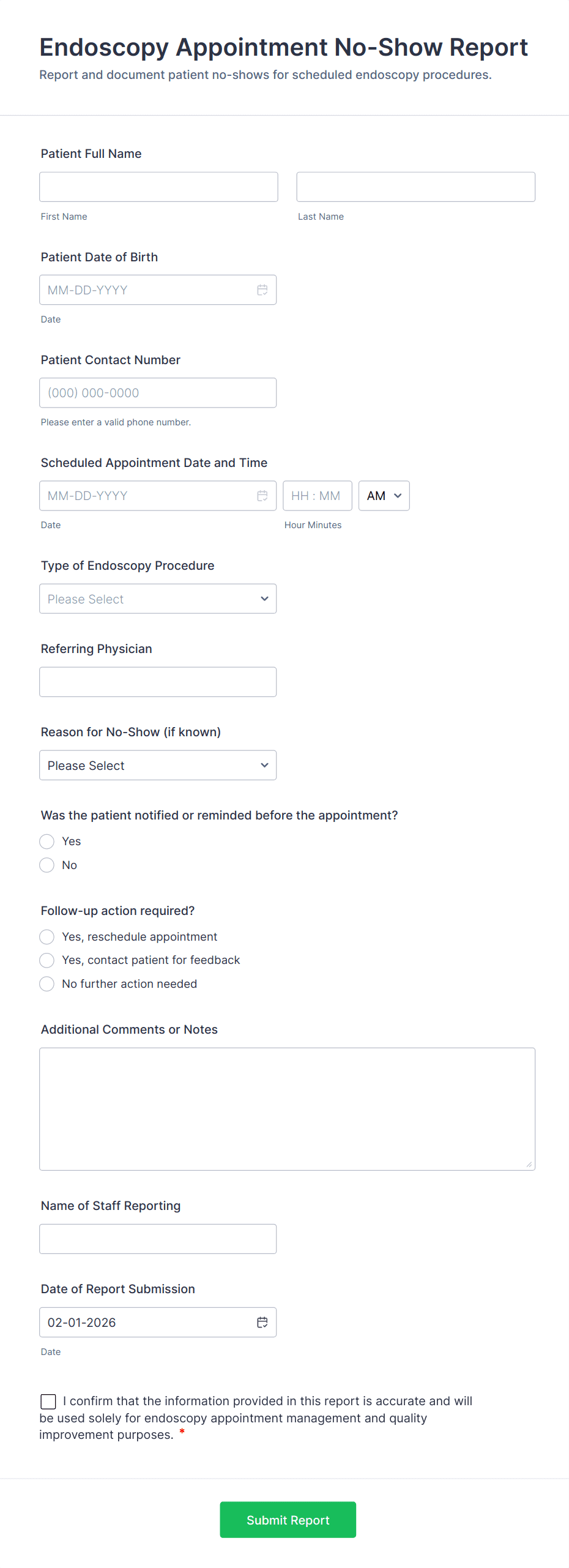Select Yes for patient notified before appointment
This screenshot has width=569, height=1568.
pos(47,842)
